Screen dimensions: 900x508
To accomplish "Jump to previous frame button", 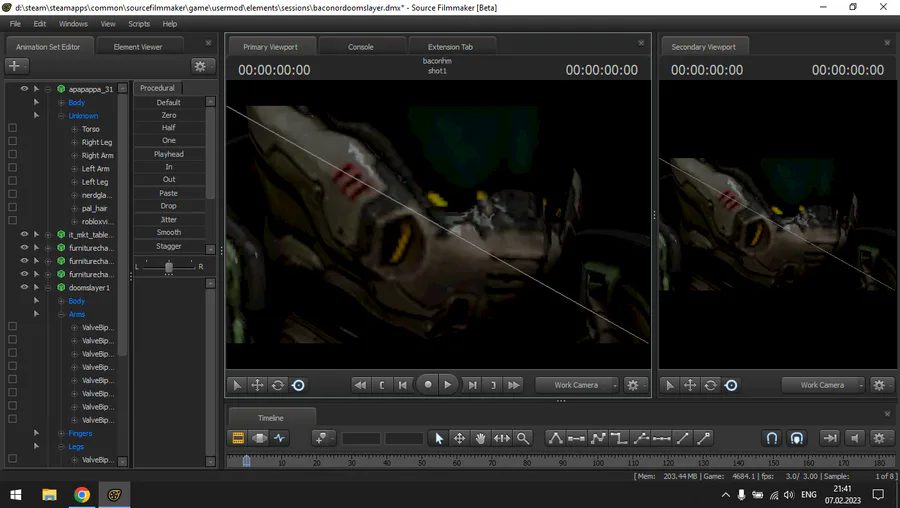I will coord(403,385).
